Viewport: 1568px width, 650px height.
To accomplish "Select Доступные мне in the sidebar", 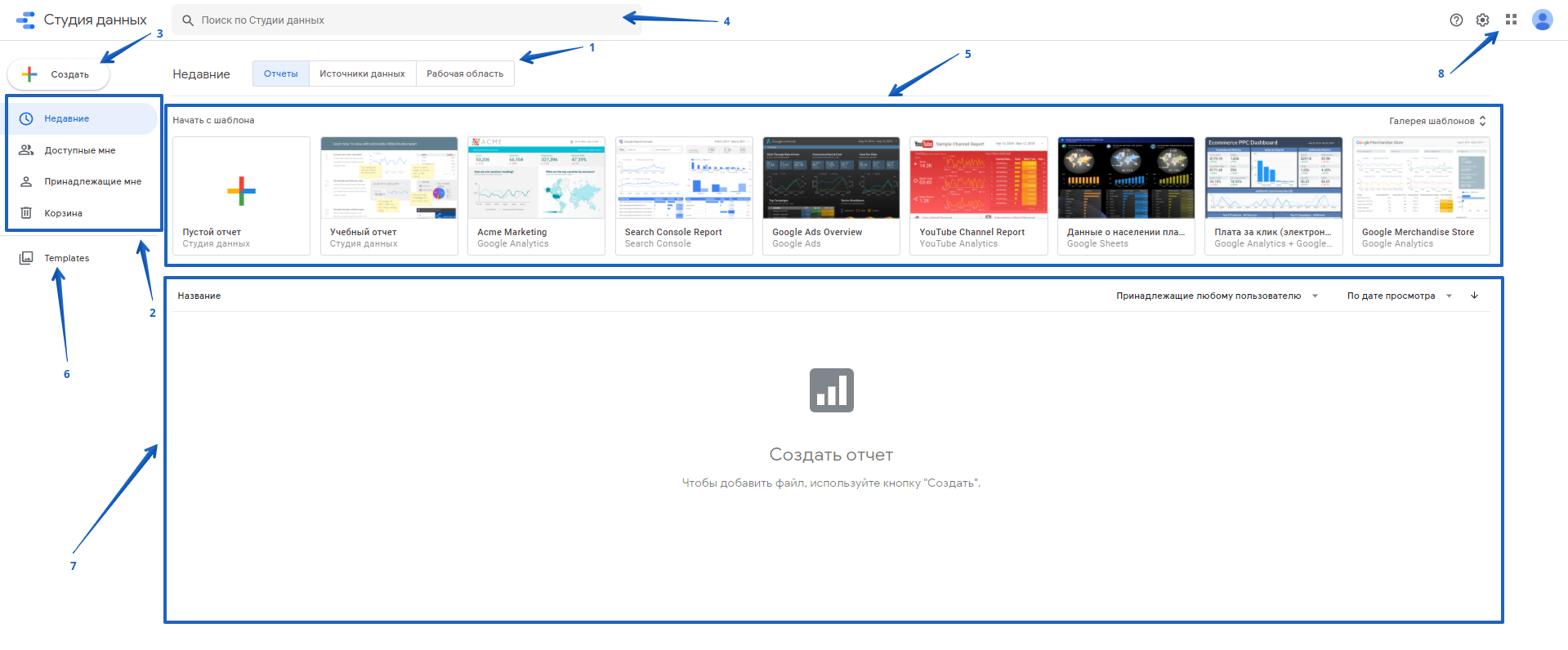I will pos(79,150).
